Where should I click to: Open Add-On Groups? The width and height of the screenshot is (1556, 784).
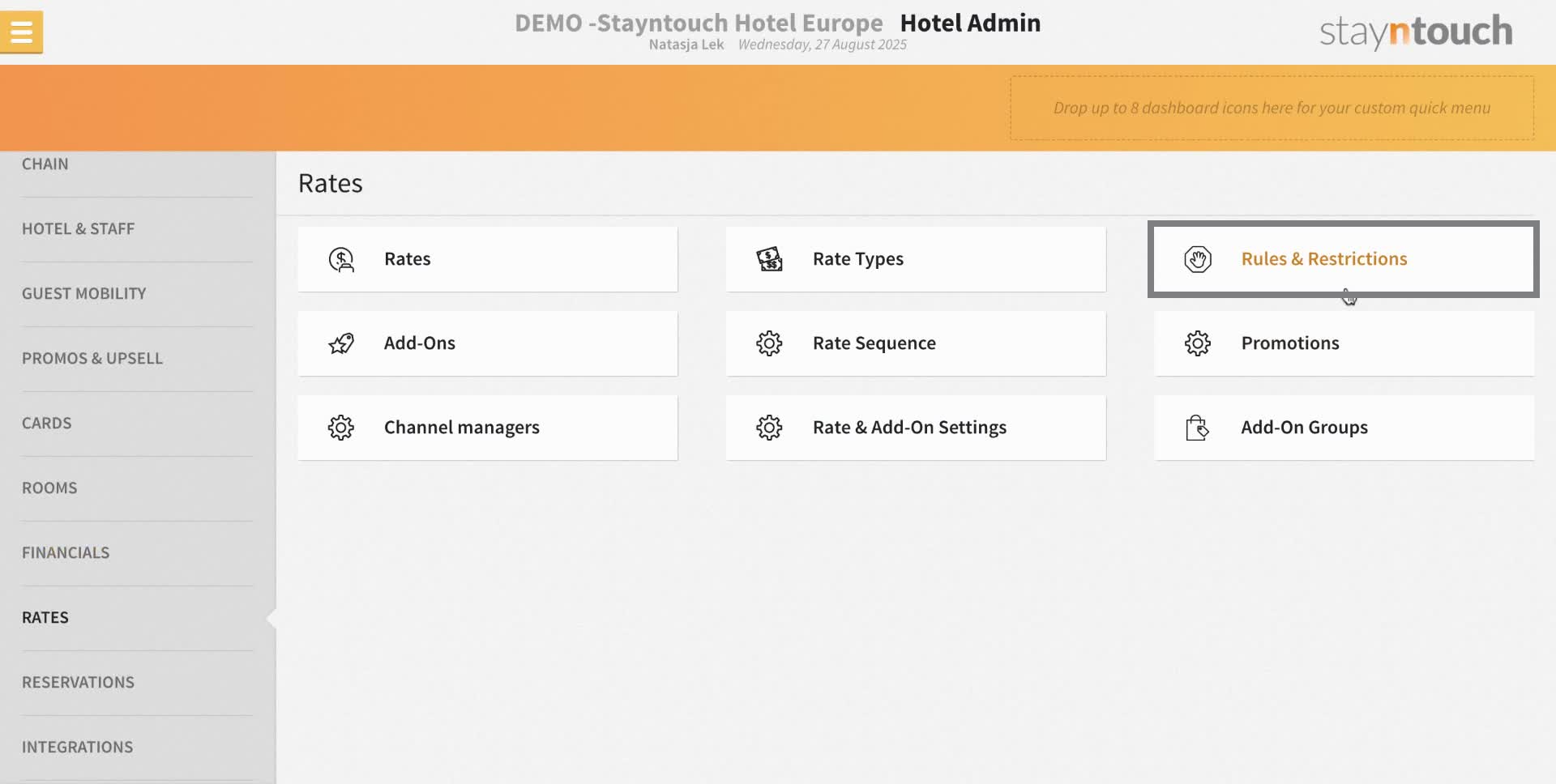pyautogui.click(x=1344, y=428)
